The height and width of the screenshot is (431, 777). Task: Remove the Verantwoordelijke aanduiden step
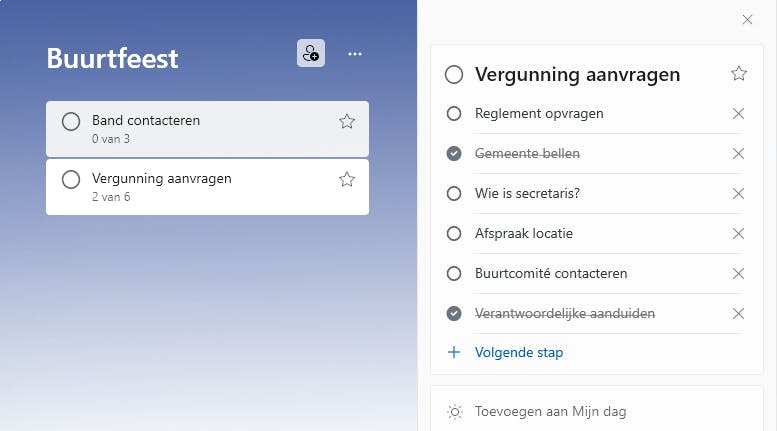[739, 314]
